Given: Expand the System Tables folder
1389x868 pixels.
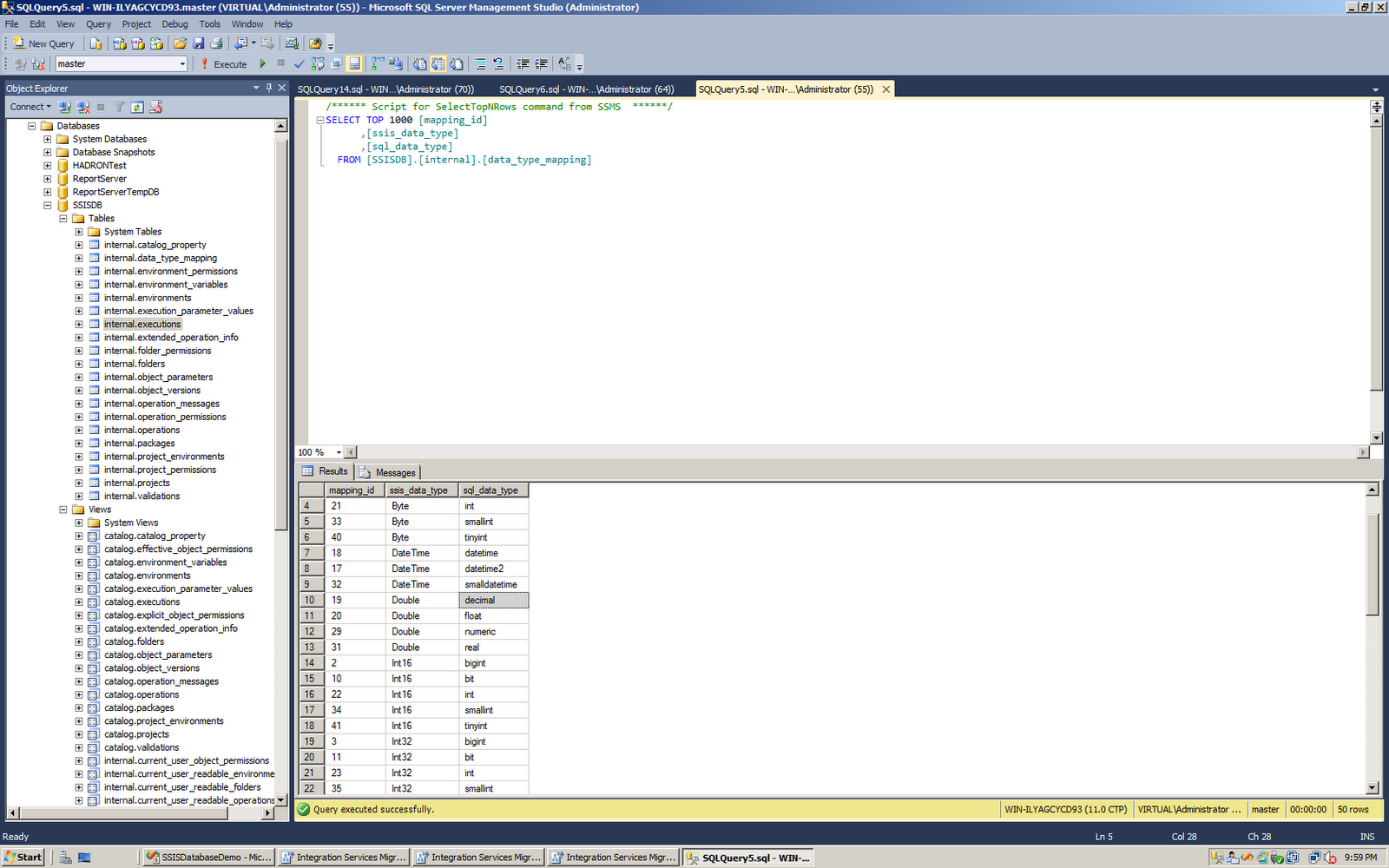Looking at the screenshot, I should 79,232.
